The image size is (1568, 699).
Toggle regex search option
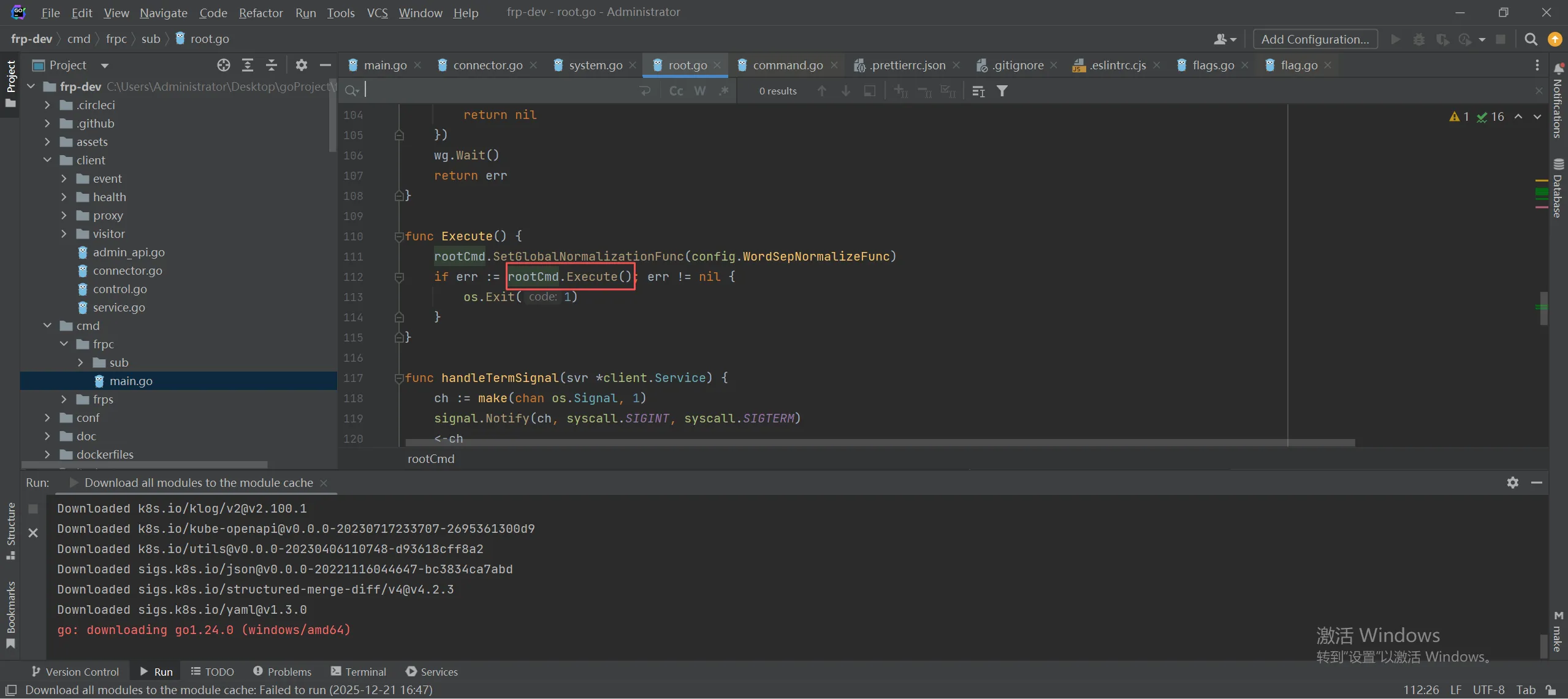coord(723,91)
